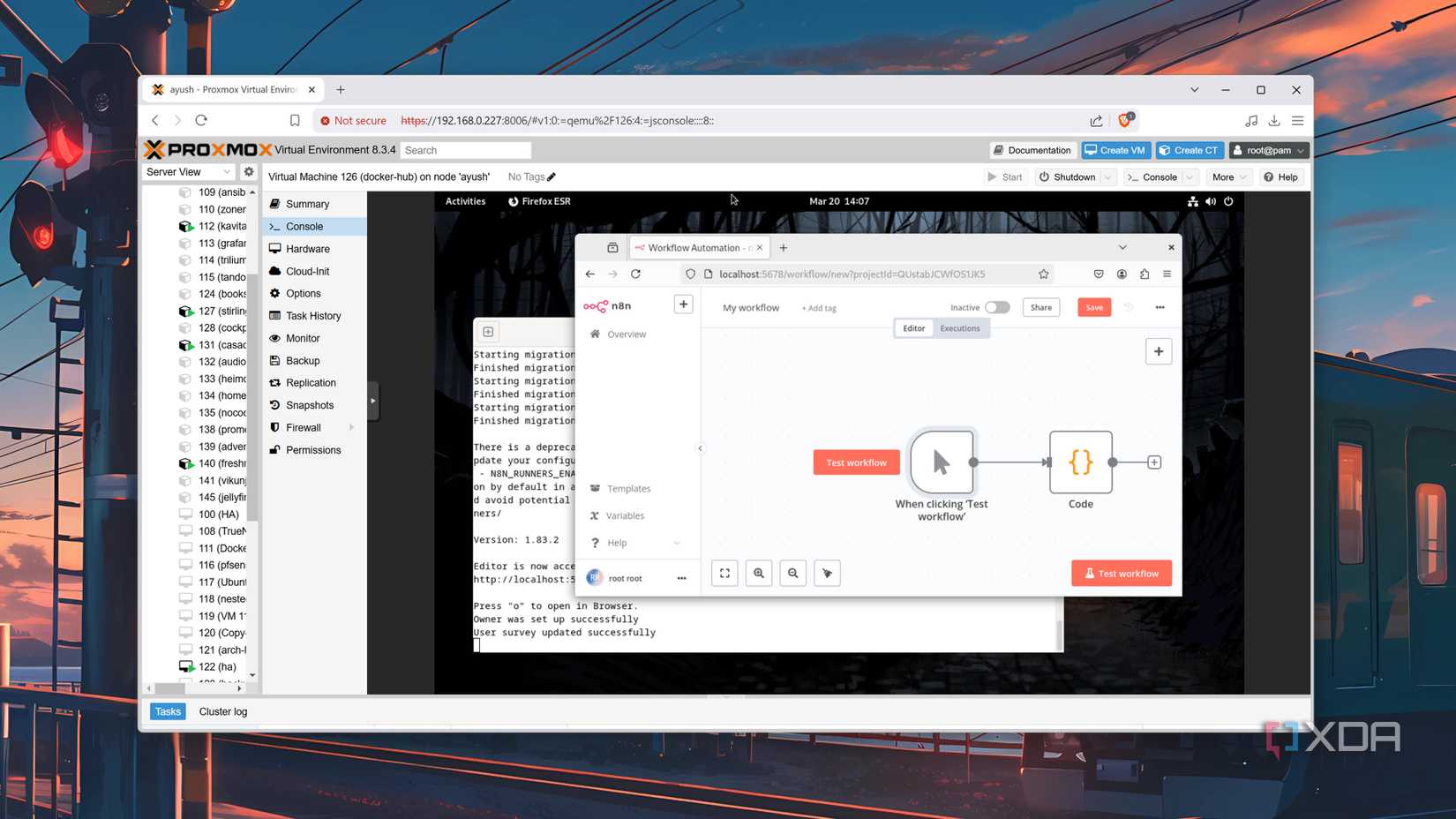Select Templates in the n8n sidebar
1456x819 pixels.
tap(628, 488)
